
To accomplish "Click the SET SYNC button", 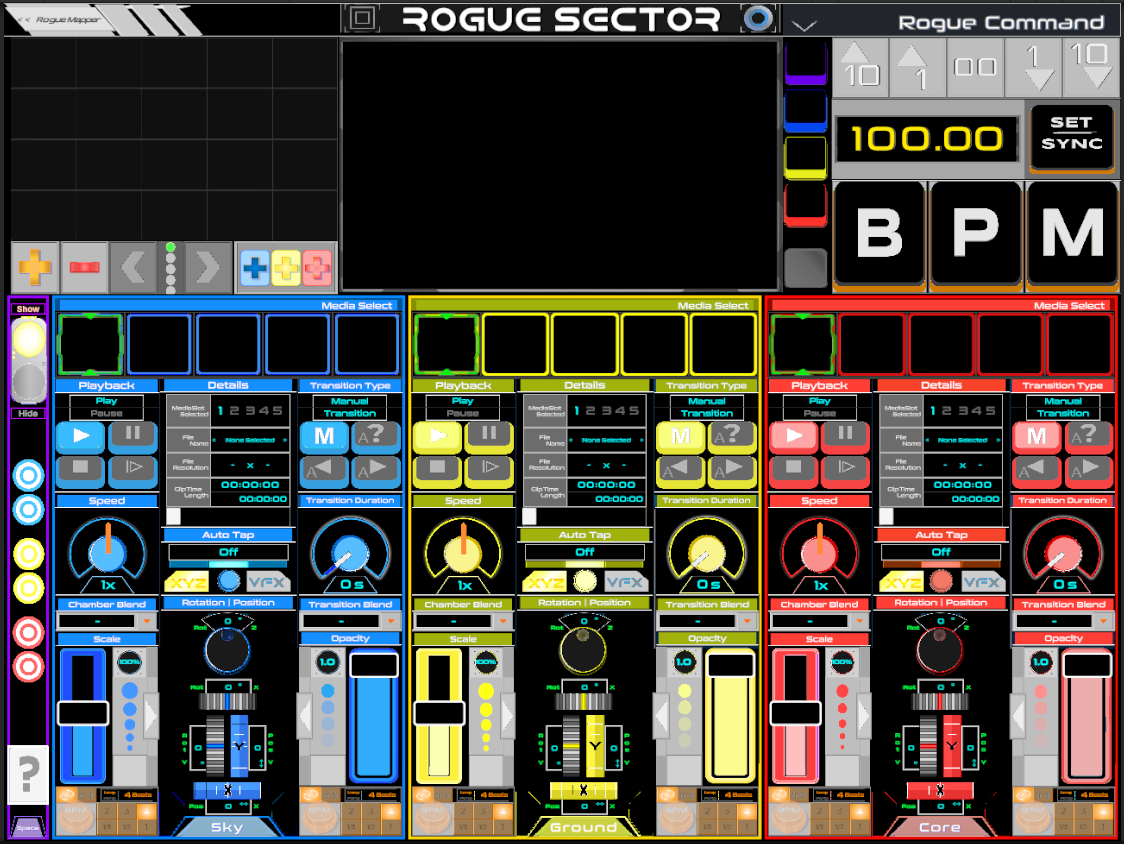I will [x=1072, y=138].
